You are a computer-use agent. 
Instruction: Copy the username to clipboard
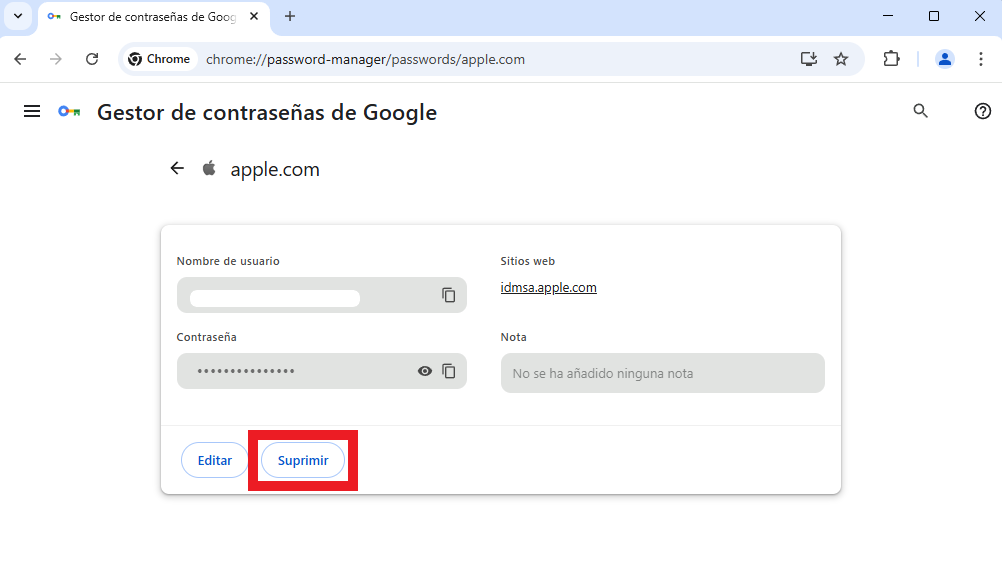pyautogui.click(x=449, y=295)
